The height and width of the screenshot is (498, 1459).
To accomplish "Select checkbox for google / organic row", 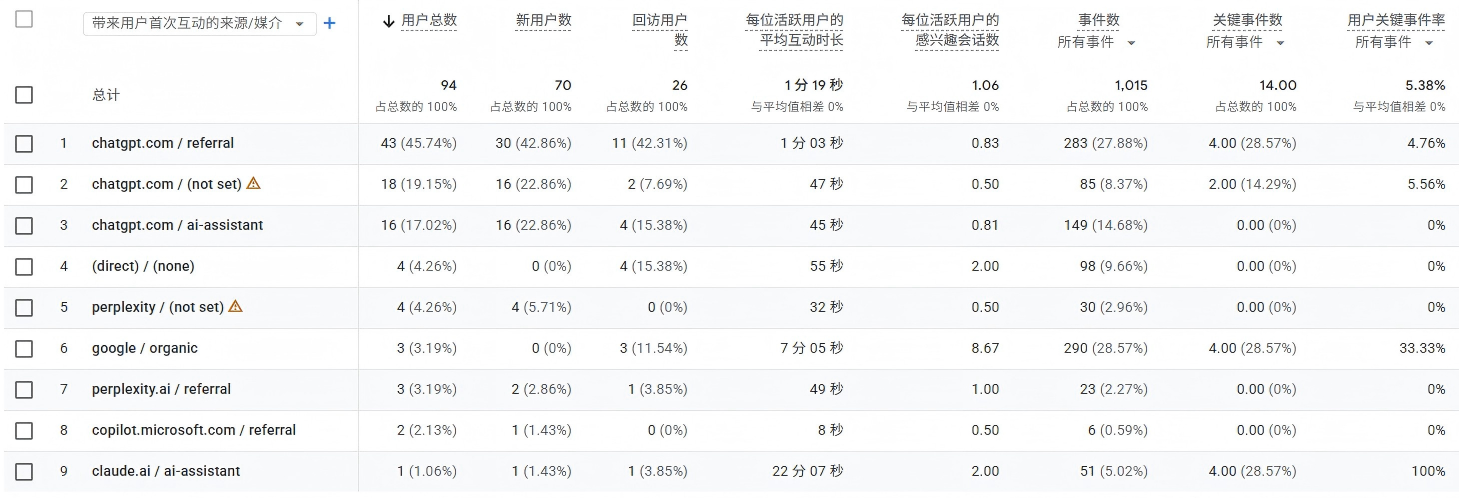I will [24, 349].
